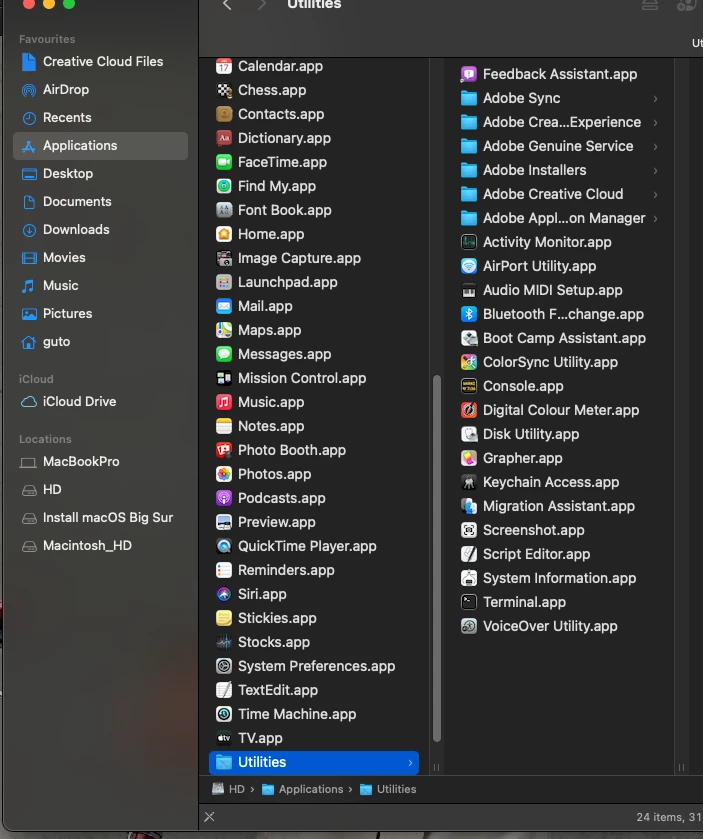The height and width of the screenshot is (839, 703).
Task: Expand the Adobe Sync folder chevron
Action: click(x=655, y=98)
